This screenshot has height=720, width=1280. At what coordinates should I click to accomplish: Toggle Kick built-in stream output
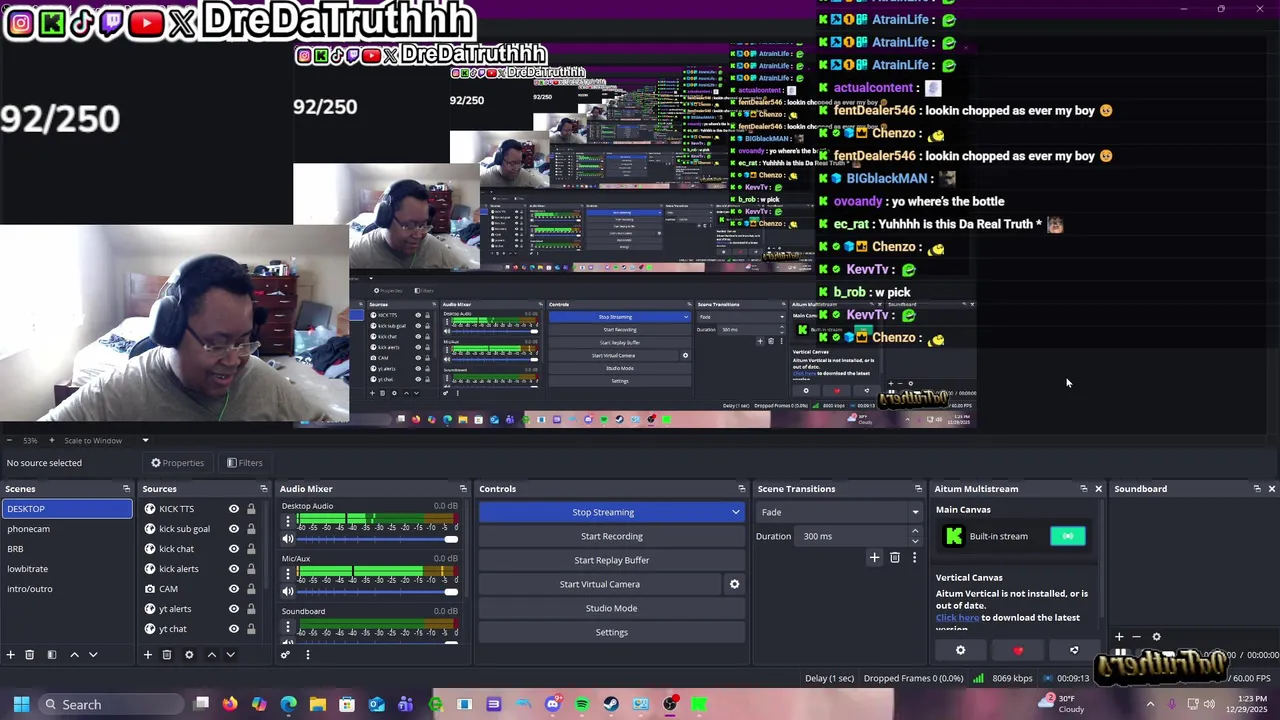1068,537
